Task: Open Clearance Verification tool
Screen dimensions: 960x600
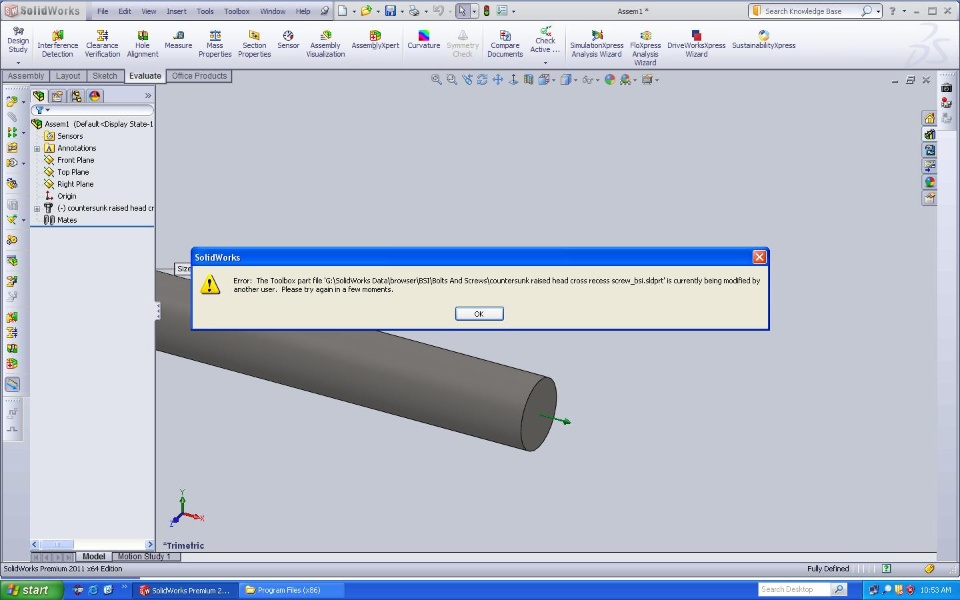Action: pos(102,44)
